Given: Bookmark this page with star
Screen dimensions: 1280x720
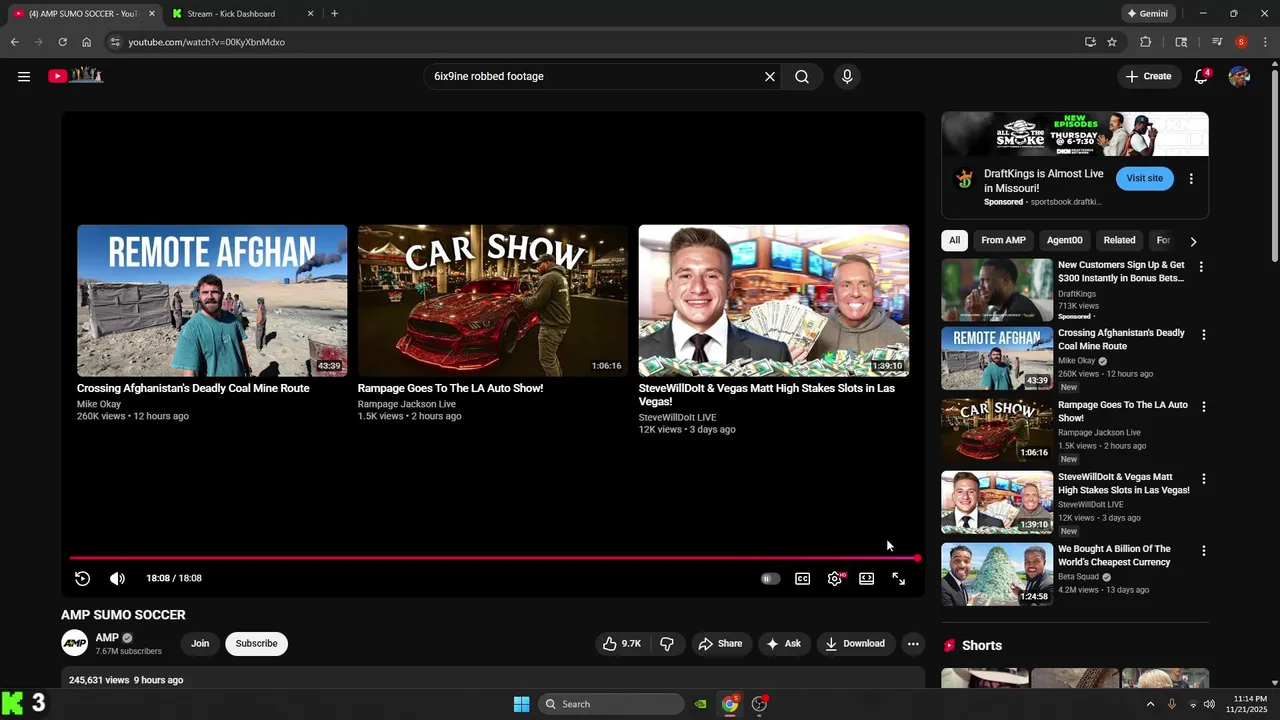Looking at the screenshot, I should (x=1112, y=42).
